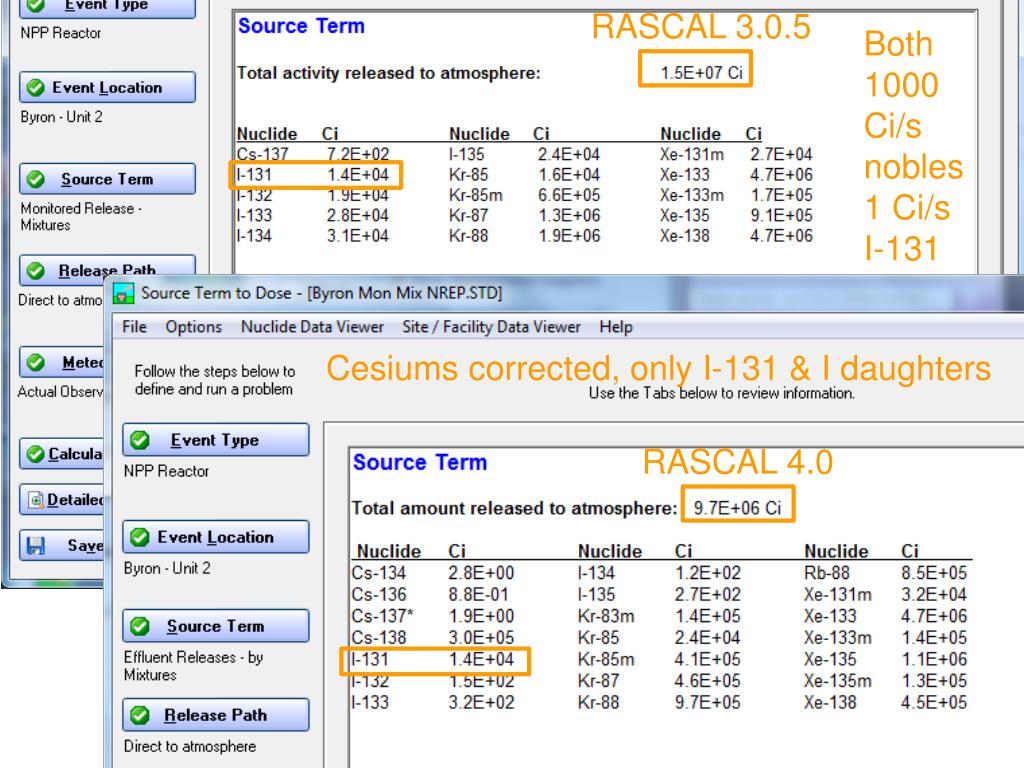Click the Cs-138 nuclide row in front table
Screen dimensions: 1024x768
pyautogui.click(x=434, y=637)
